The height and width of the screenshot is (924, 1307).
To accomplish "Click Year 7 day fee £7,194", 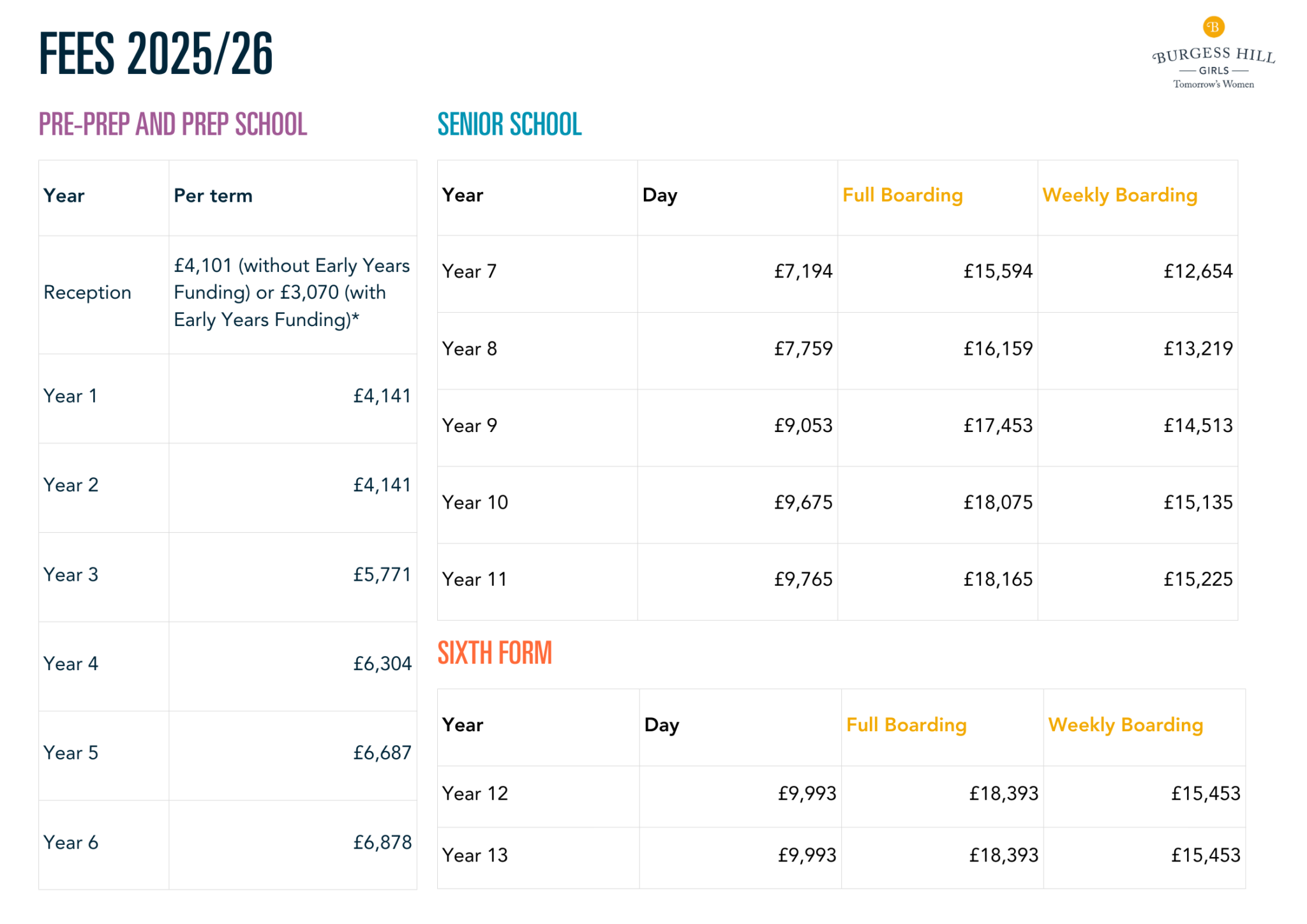I will (x=803, y=272).
